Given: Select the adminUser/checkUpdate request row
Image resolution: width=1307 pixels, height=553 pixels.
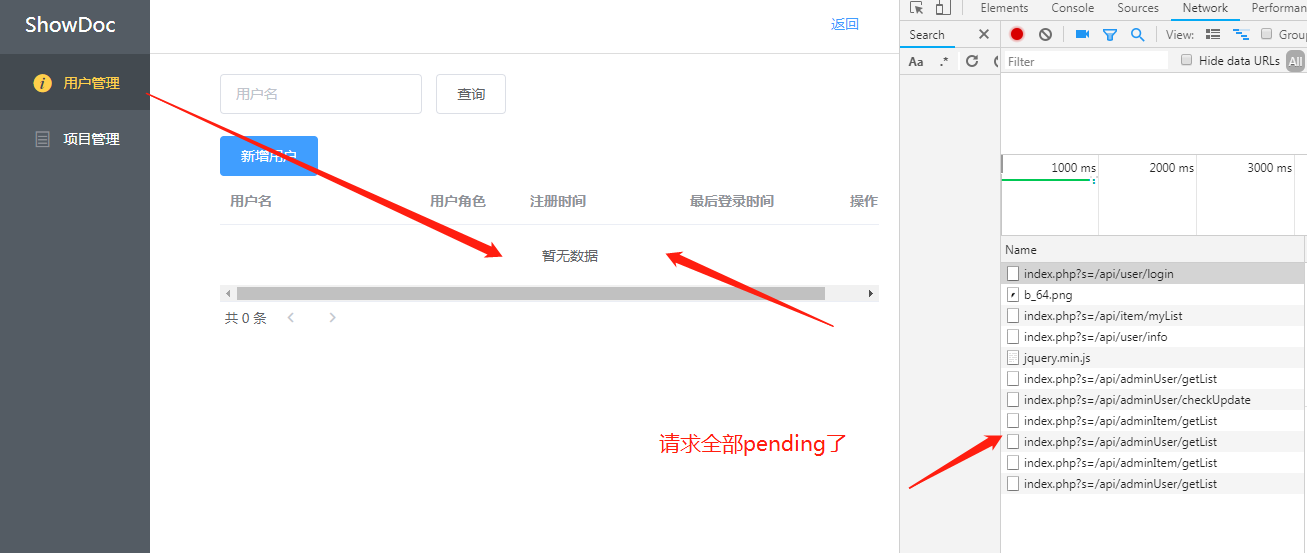Looking at the screenshot, I should click(x=1154, y=400).
